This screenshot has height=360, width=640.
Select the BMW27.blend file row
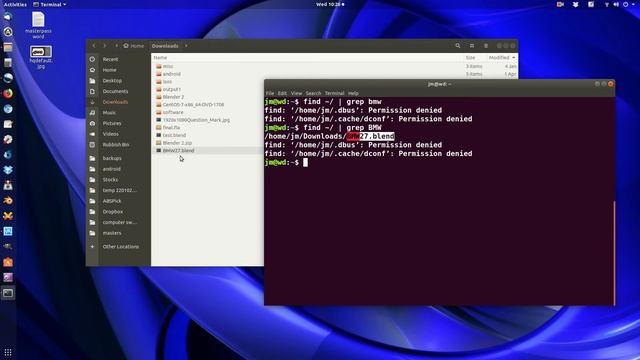tap(207, 151)
